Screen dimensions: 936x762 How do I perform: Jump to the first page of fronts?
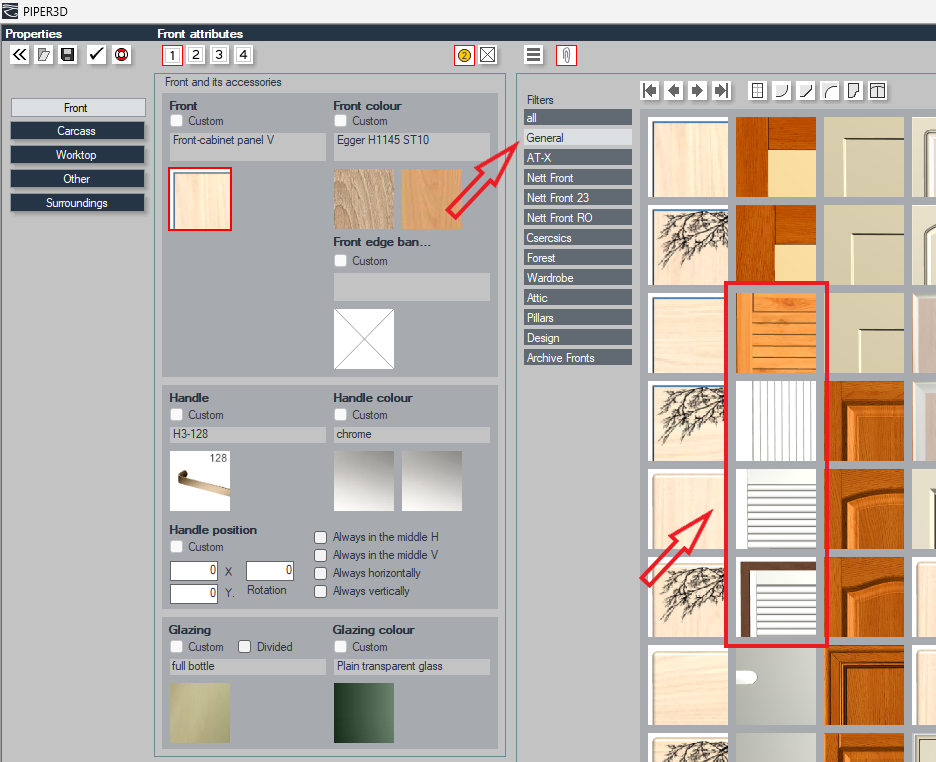coord(650,91)
